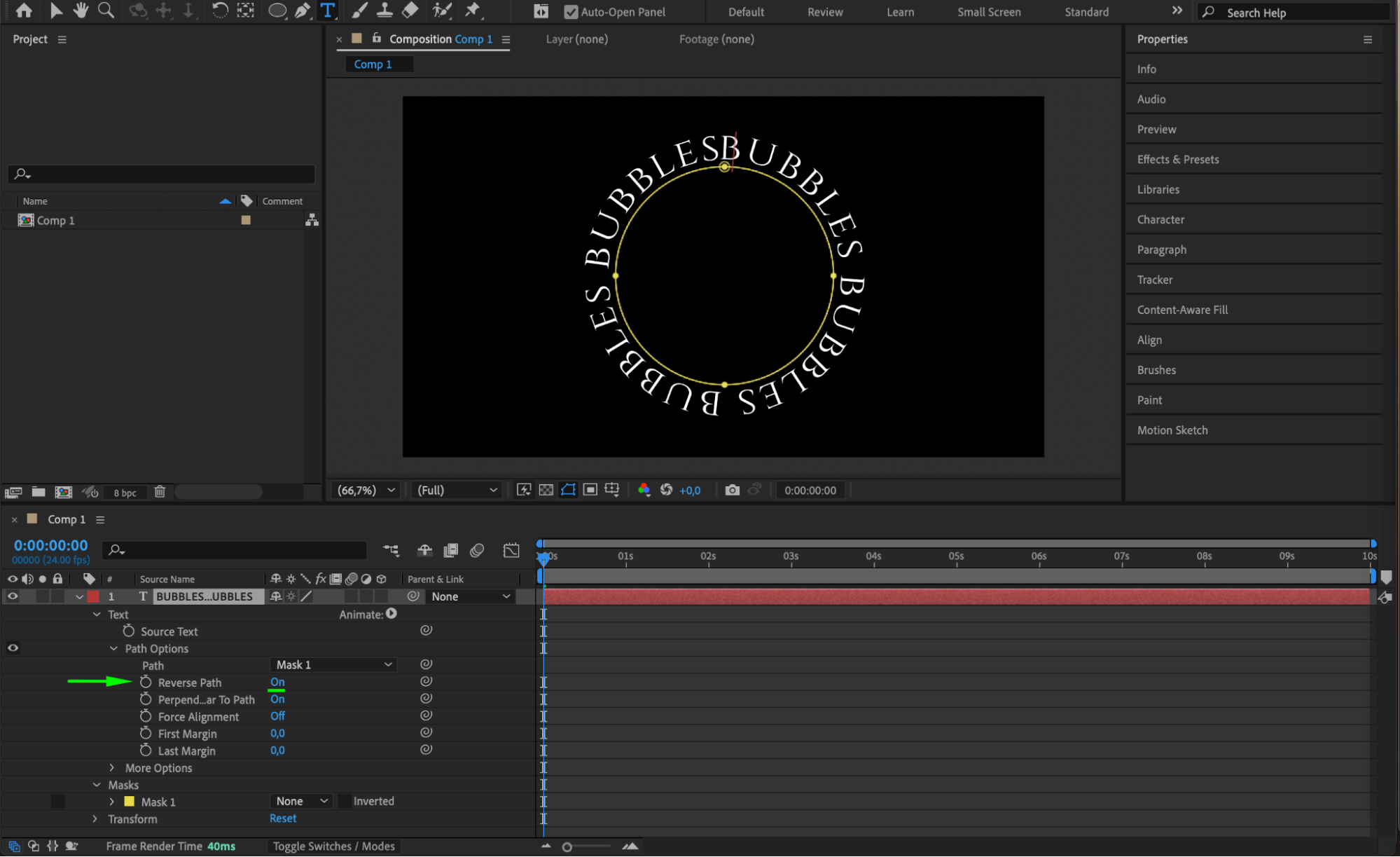Open the Effects & Presets panel

point(1177,159)
